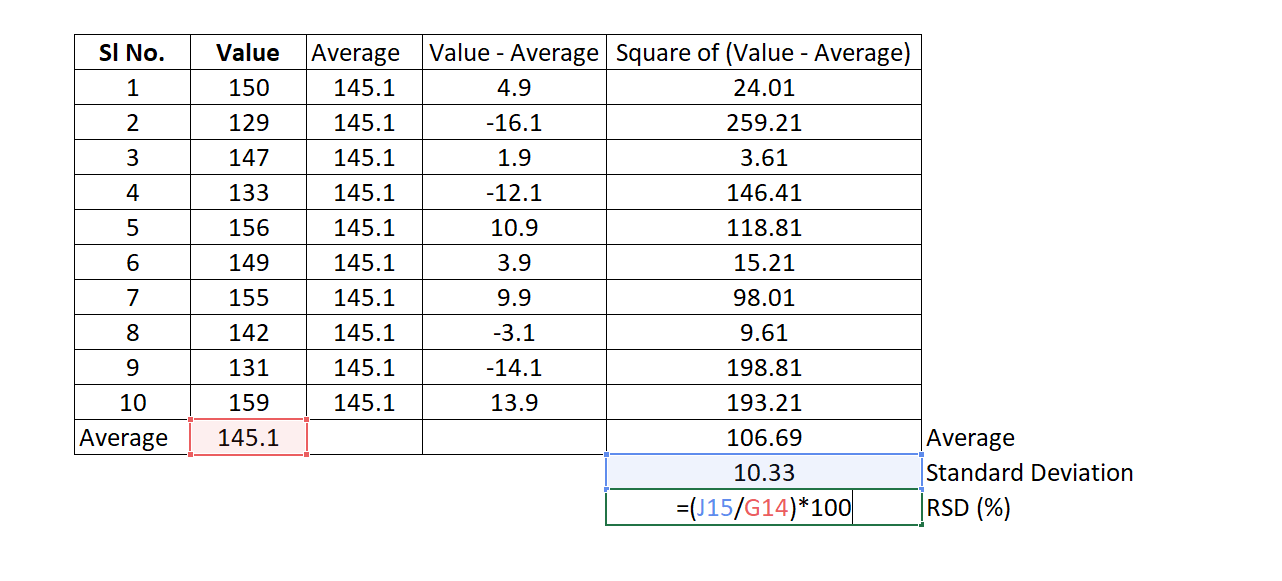Select the squared cell 198.81
Screen dimensions: 1282x581
(763, 367)
